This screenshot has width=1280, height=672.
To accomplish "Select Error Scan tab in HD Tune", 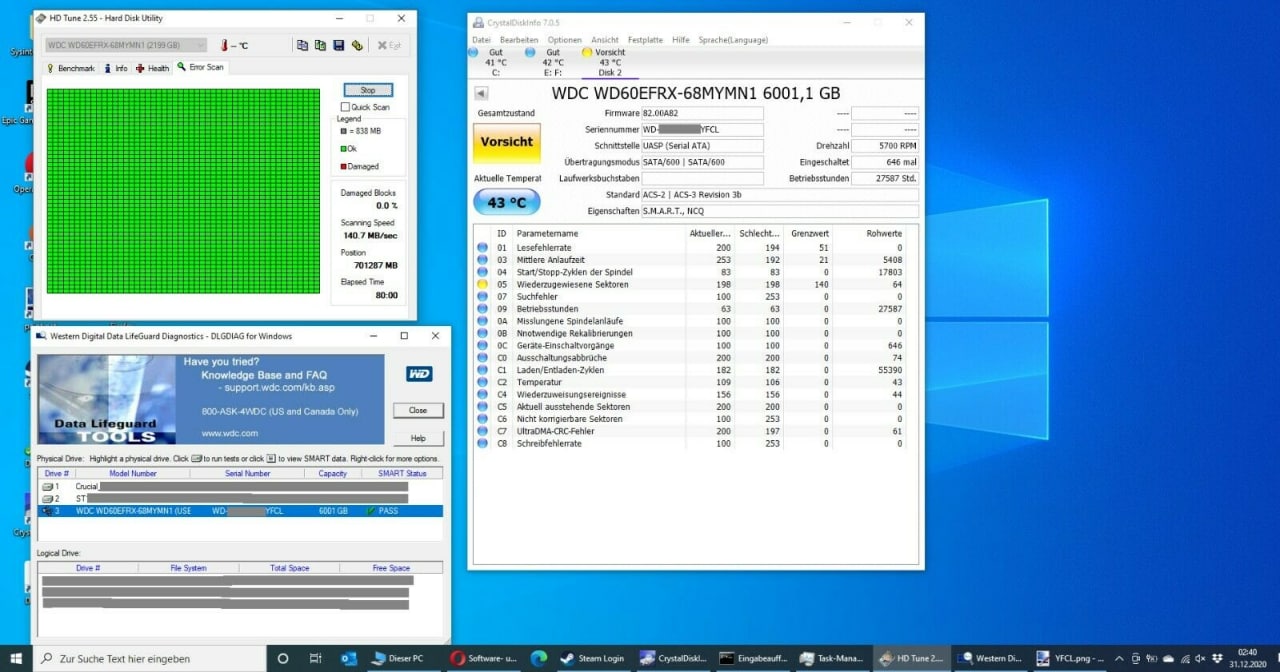I will 201,67.
